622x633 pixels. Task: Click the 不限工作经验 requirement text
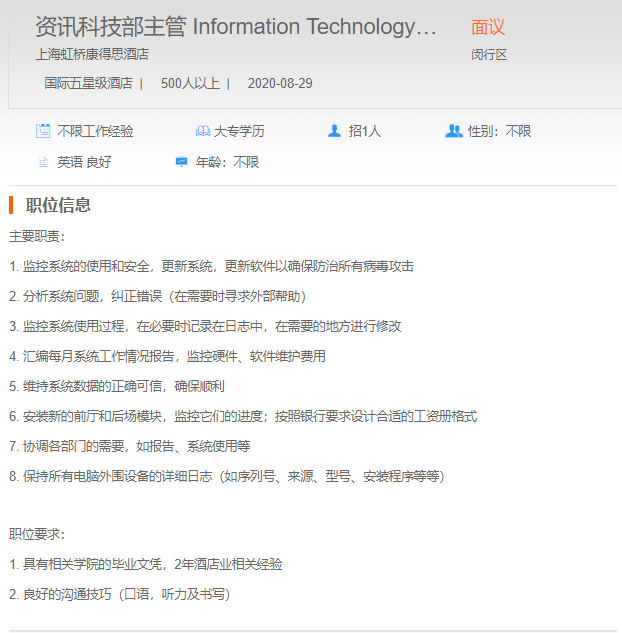point(95,131)
